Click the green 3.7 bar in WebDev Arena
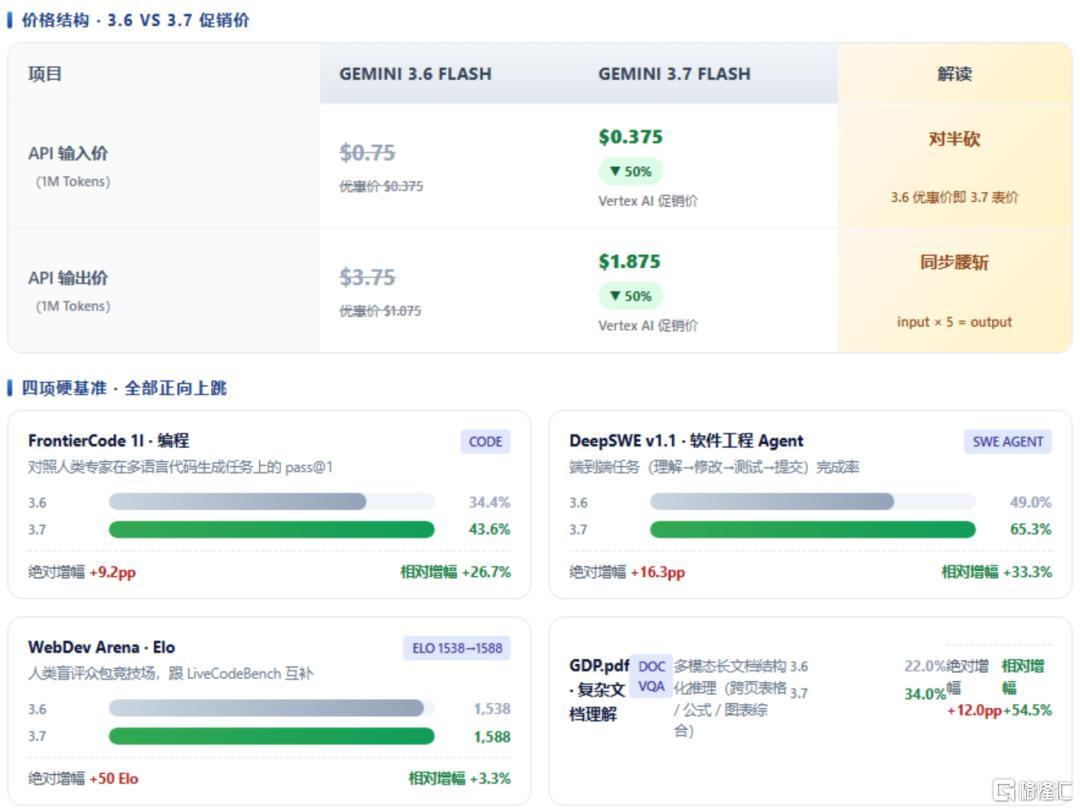This screenshot has height=809, width=1080. click(x=271, y=736)
